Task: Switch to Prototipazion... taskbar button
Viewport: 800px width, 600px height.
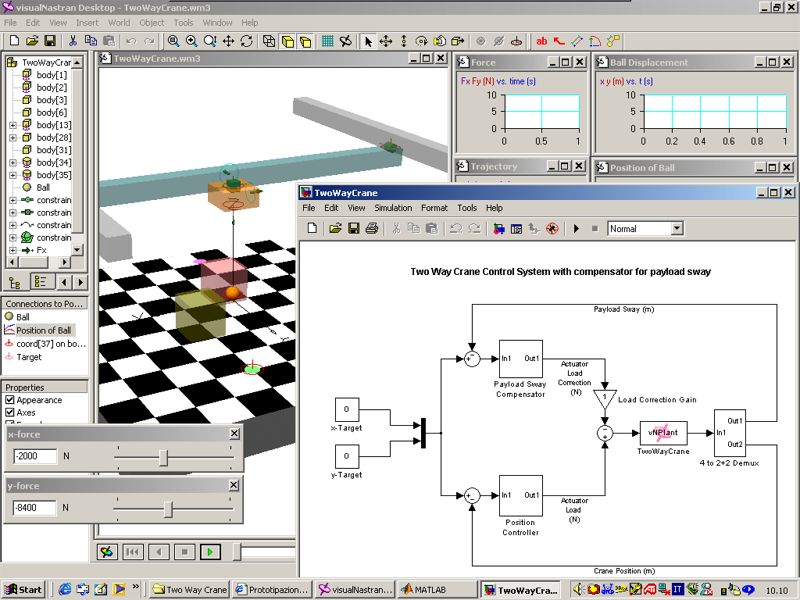Action: pos(272,589)
